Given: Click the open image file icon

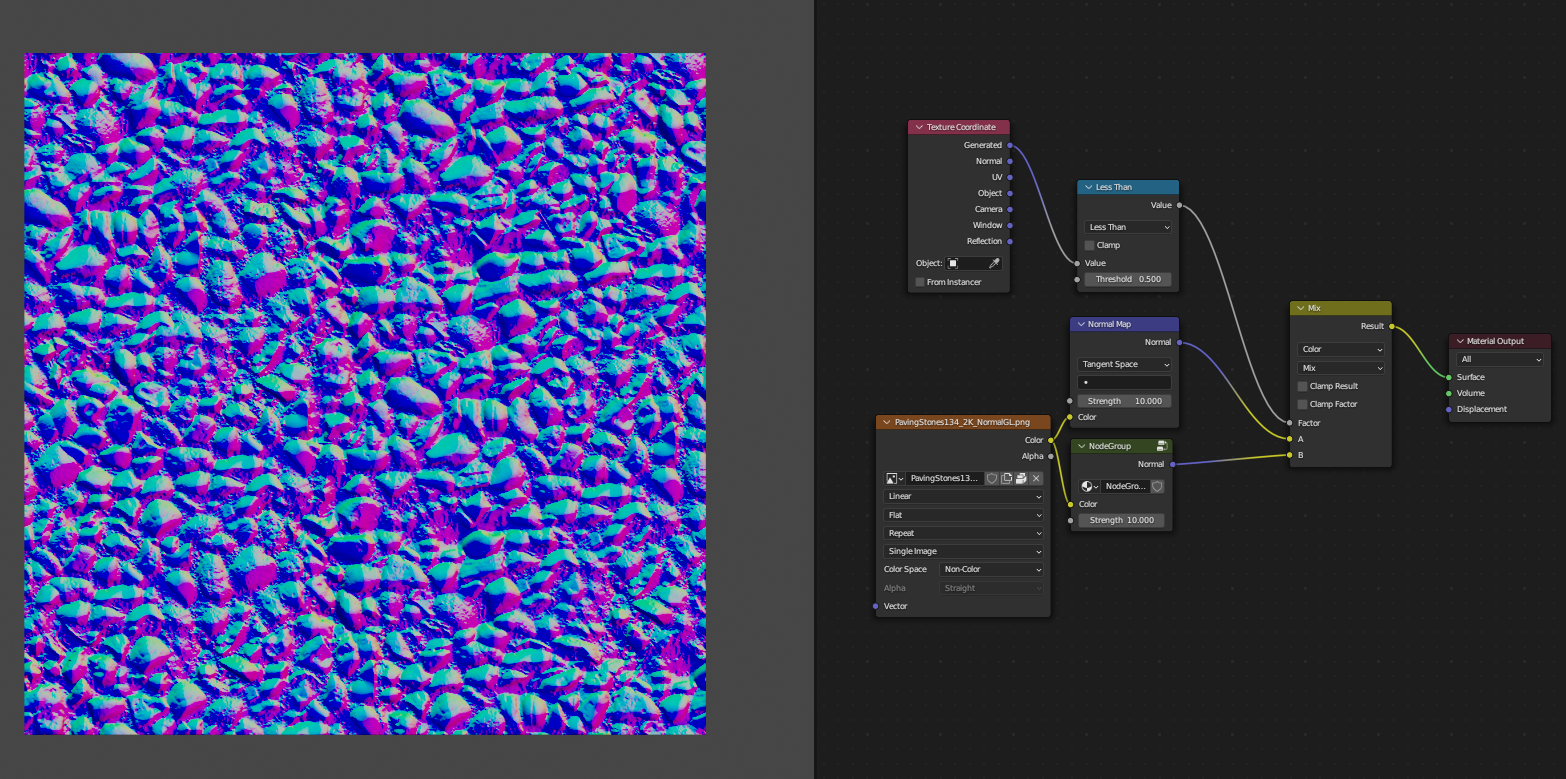Looking at the screenshot, I should pos(1021,479).
